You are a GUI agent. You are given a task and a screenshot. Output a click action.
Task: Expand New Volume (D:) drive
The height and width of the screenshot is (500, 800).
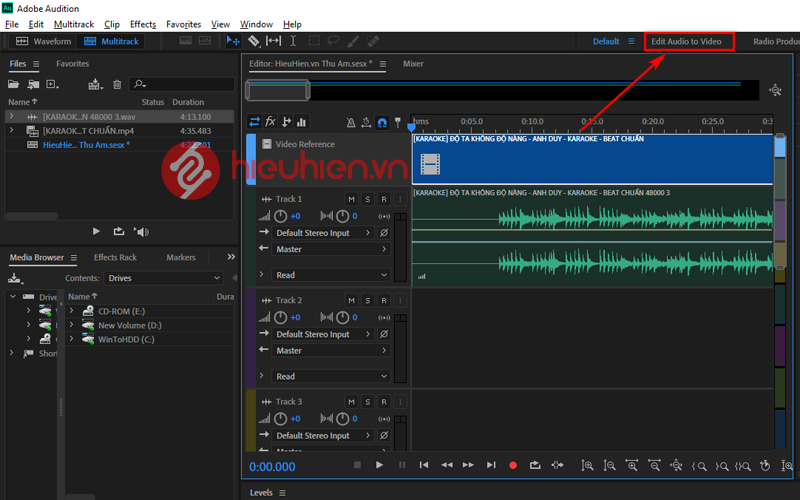(x=71, y=325)
